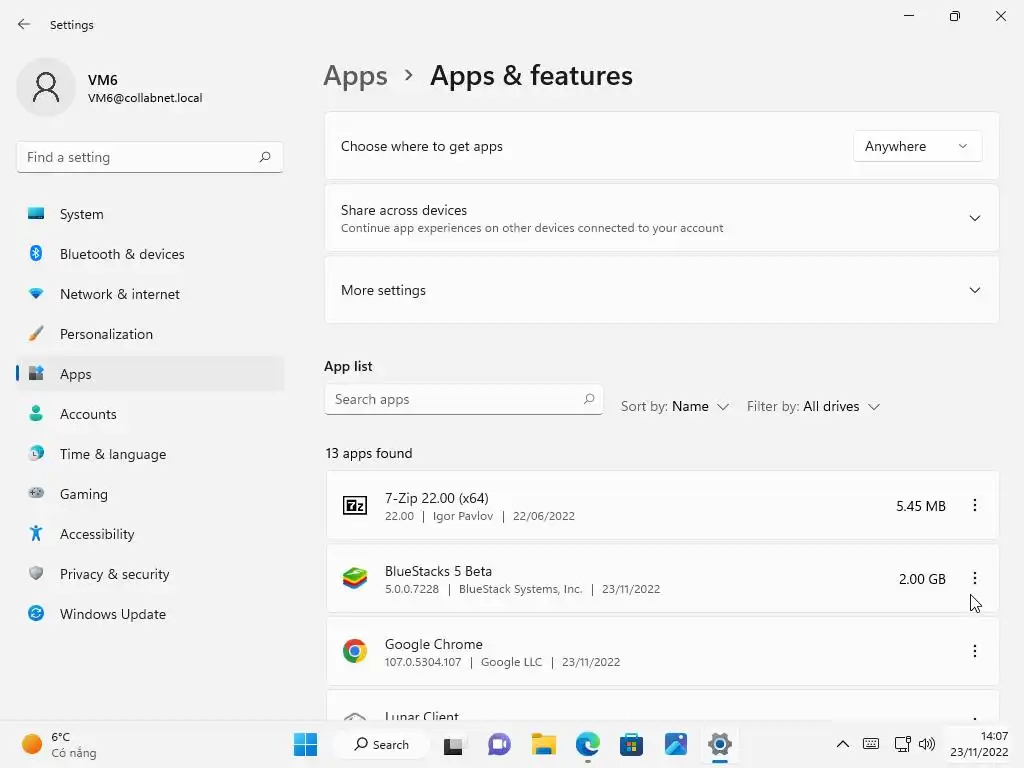Open the weather widget showing 6°C
Viewport: 1024px width, 768px height.
[x=59, y=744]
